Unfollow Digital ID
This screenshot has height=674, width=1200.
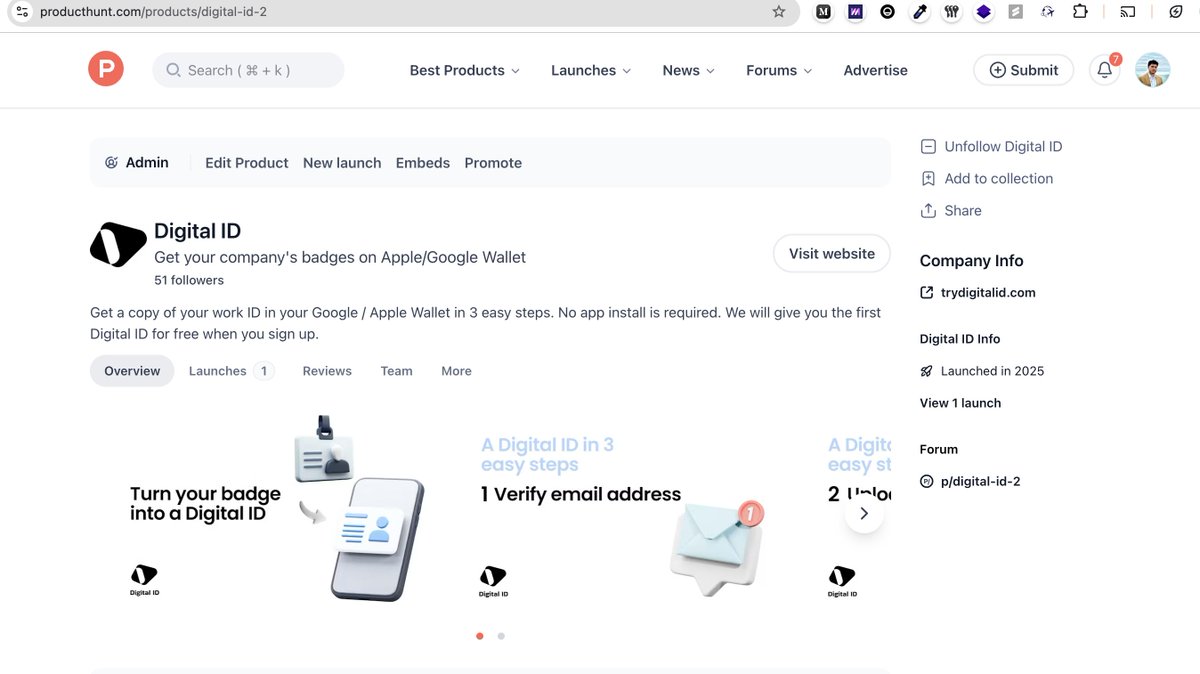point(991,146)
